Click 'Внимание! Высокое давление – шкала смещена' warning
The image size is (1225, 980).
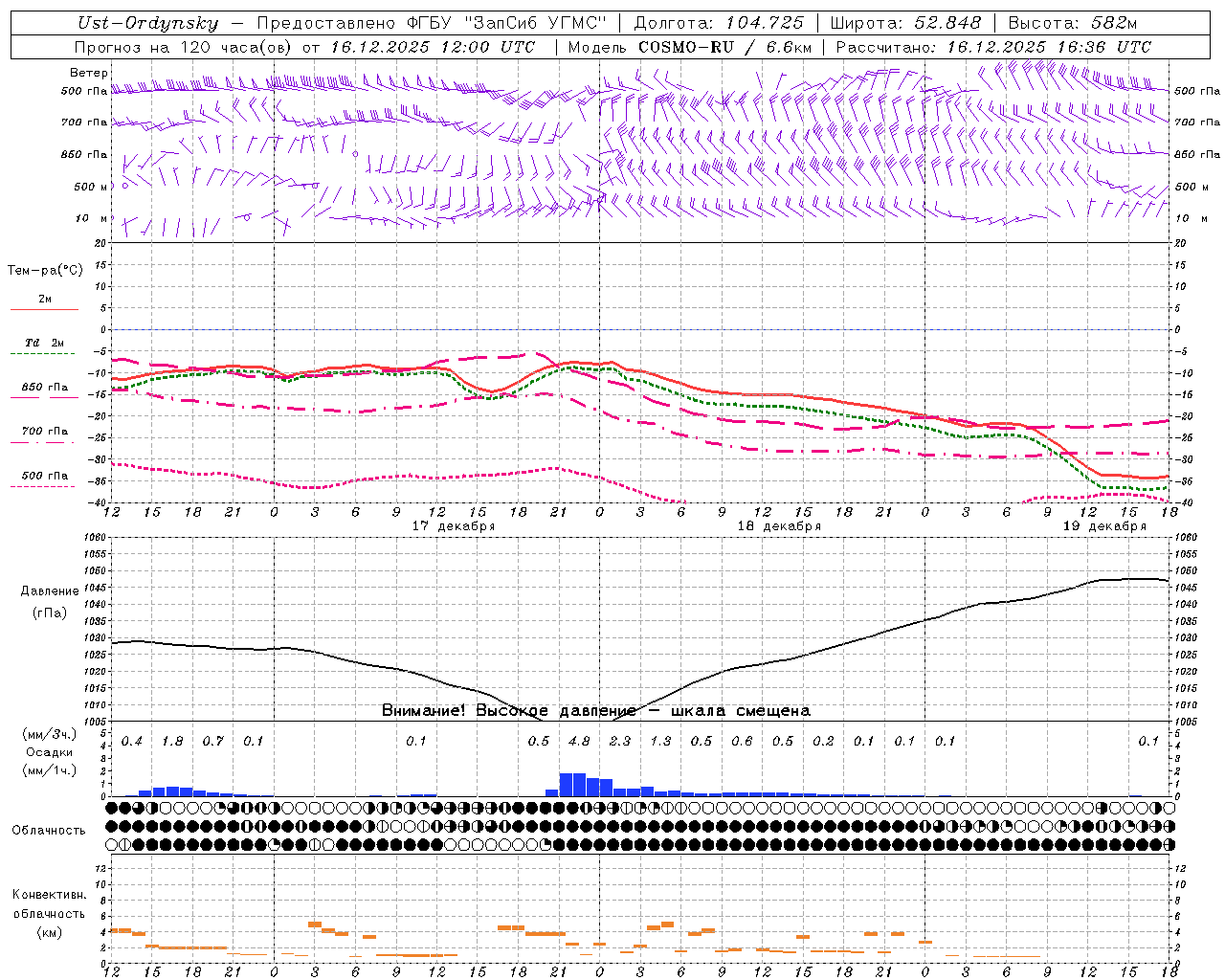coord(595,711)
